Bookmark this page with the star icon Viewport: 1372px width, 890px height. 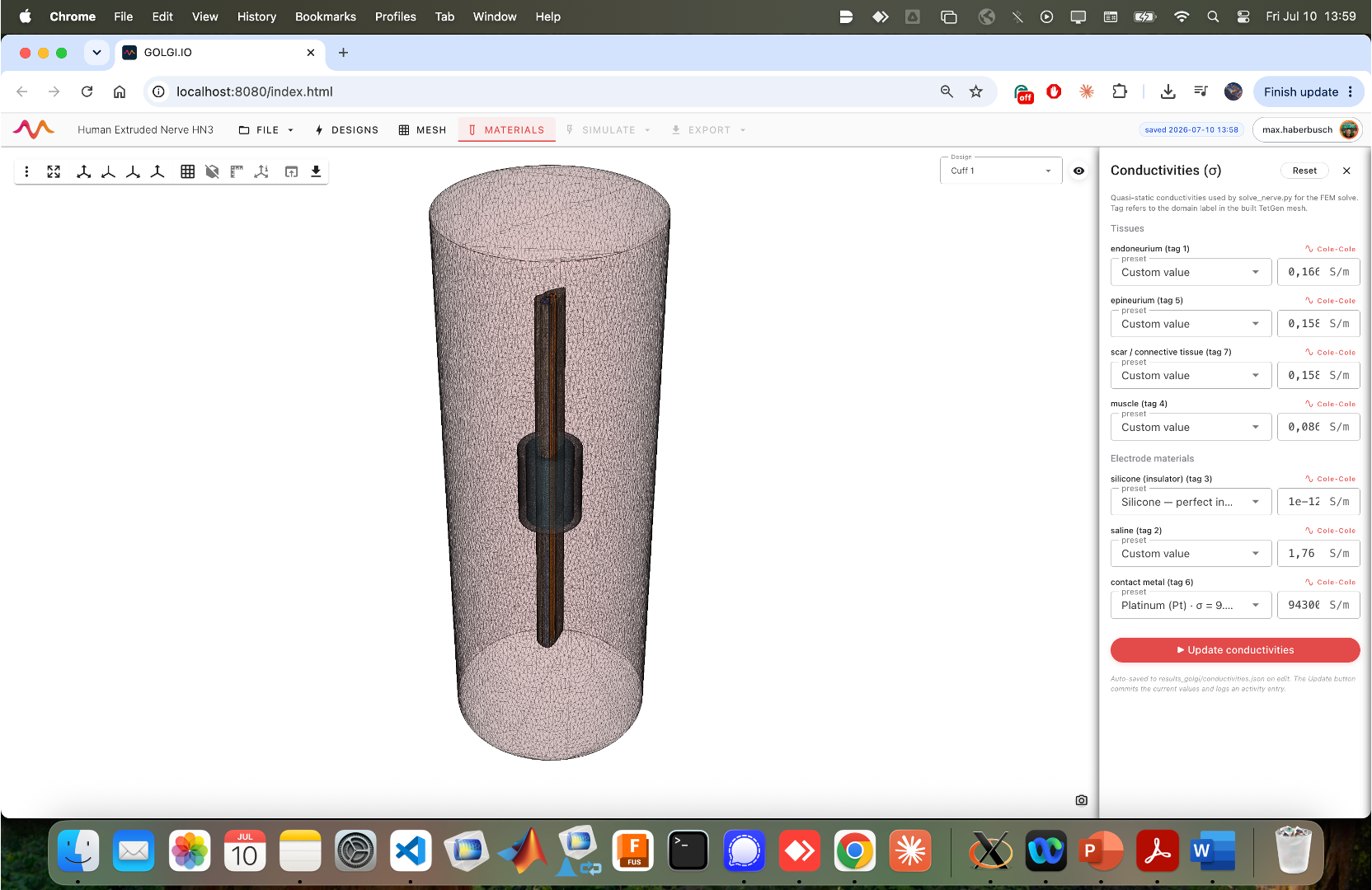[976, 91]
